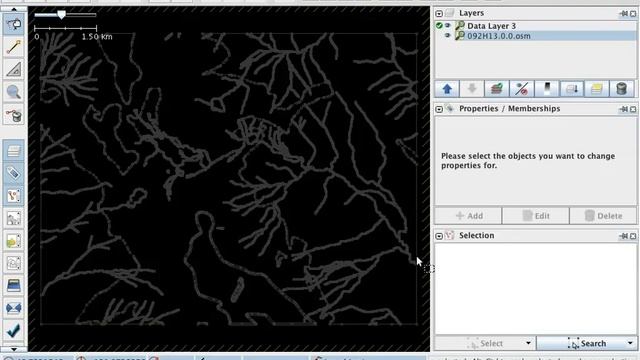This screenshot has width=640, height=360.
Task: Toggle the Authors dialog in the left toolbar
Action: click(14, 263)
